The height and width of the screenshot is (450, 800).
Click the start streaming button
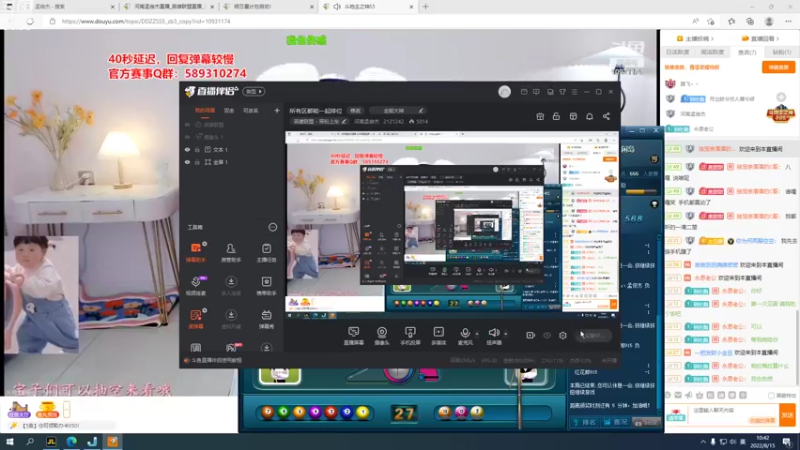pos(593,335)
